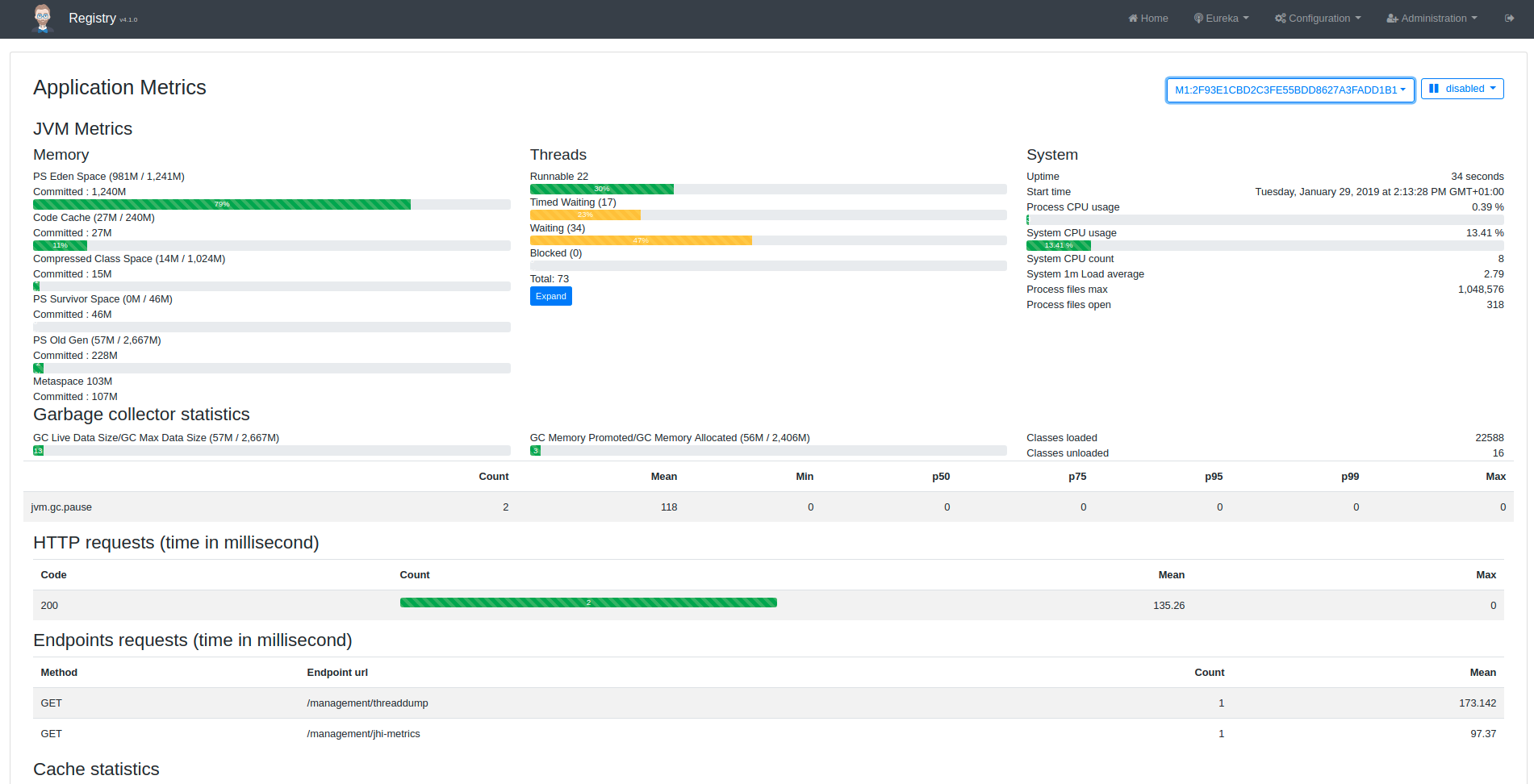
Task: Click the System CPU usage 13.41% bar
Action: point(1058,246)
